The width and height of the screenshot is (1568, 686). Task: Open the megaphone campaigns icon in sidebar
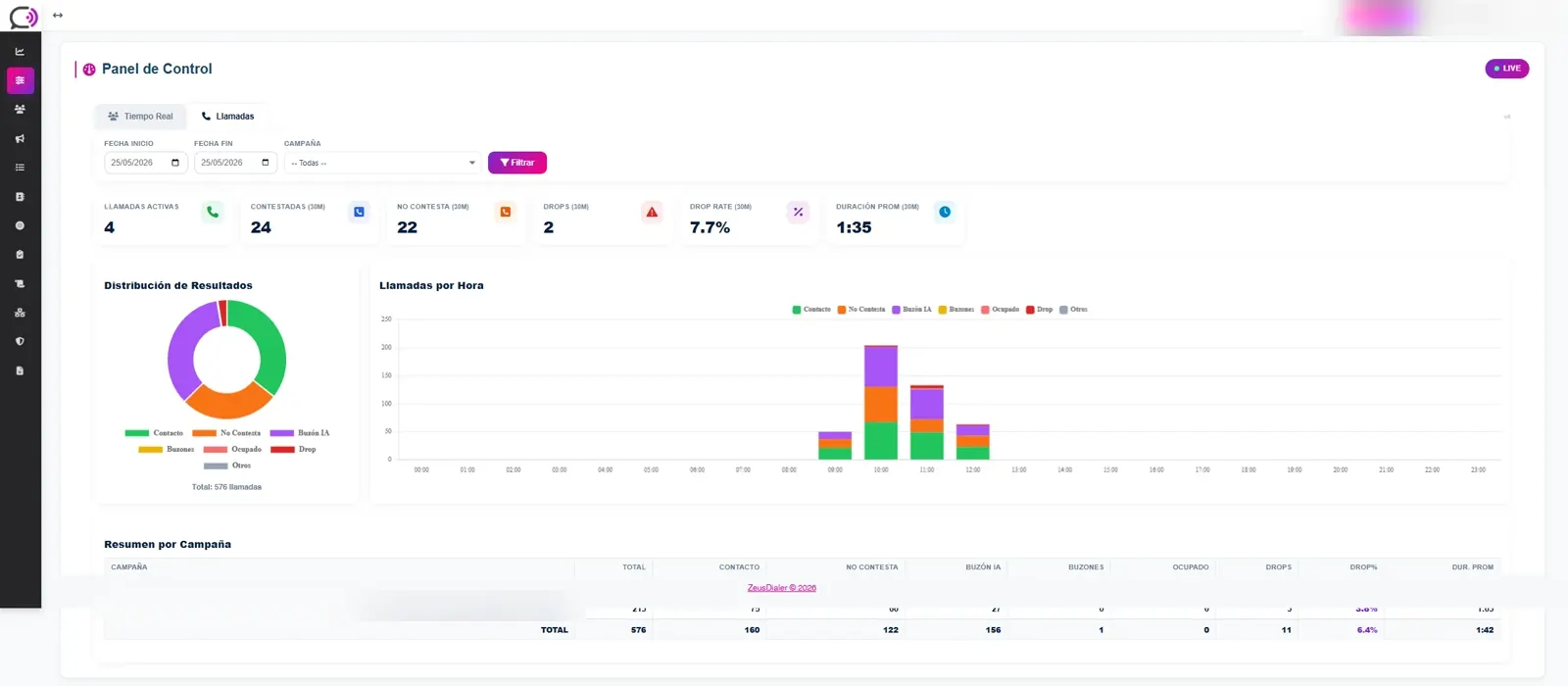20,138
